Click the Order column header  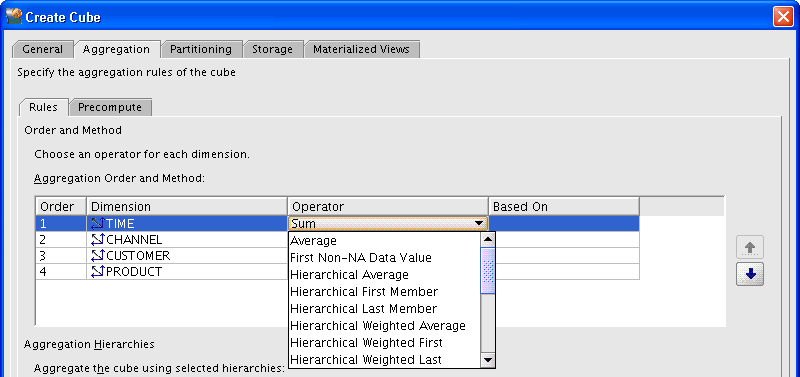61,207
